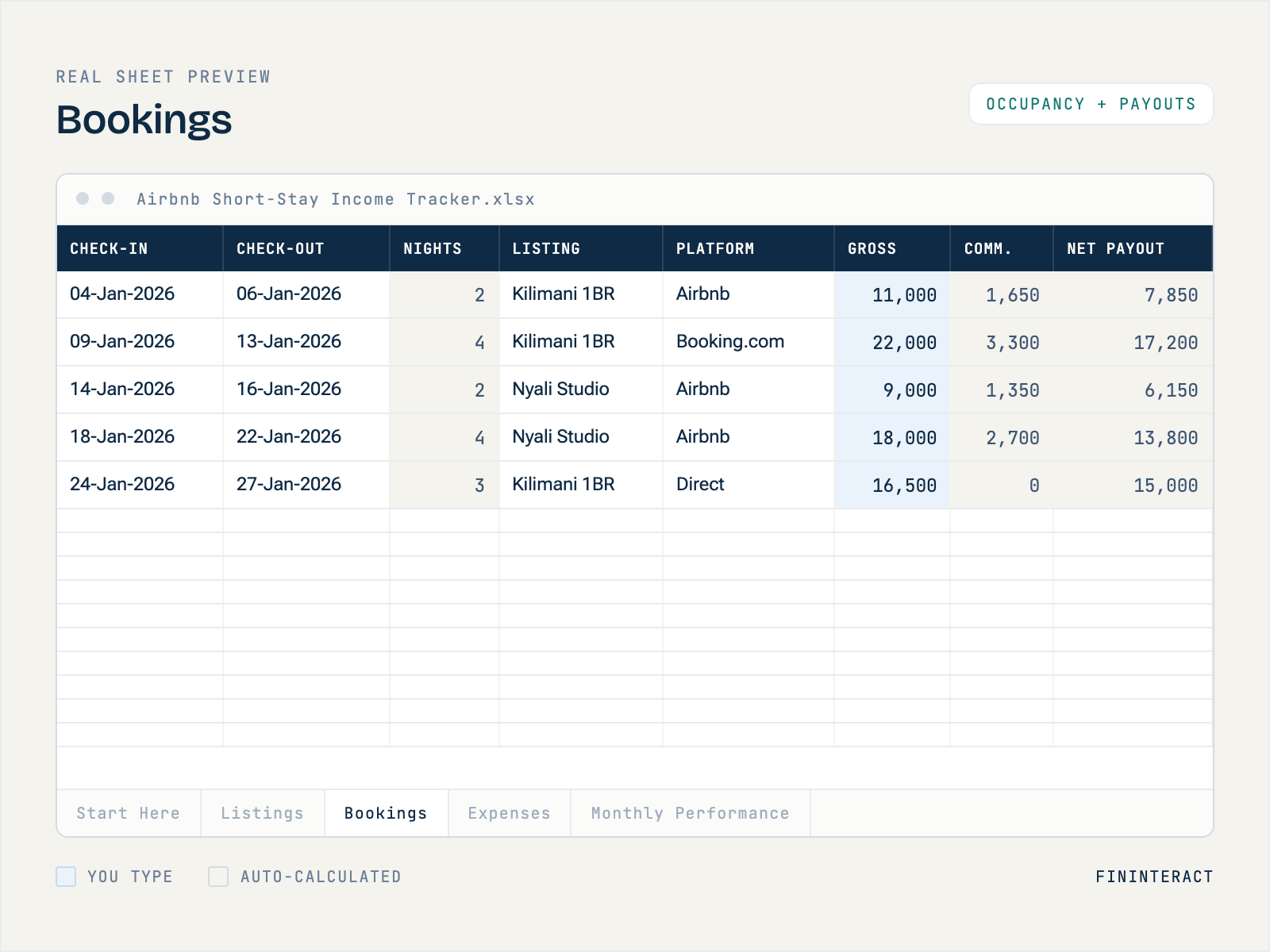This screenshot has width=1270, height=952.
Task: Open the Start Here sheet tab
Action: 129,813
